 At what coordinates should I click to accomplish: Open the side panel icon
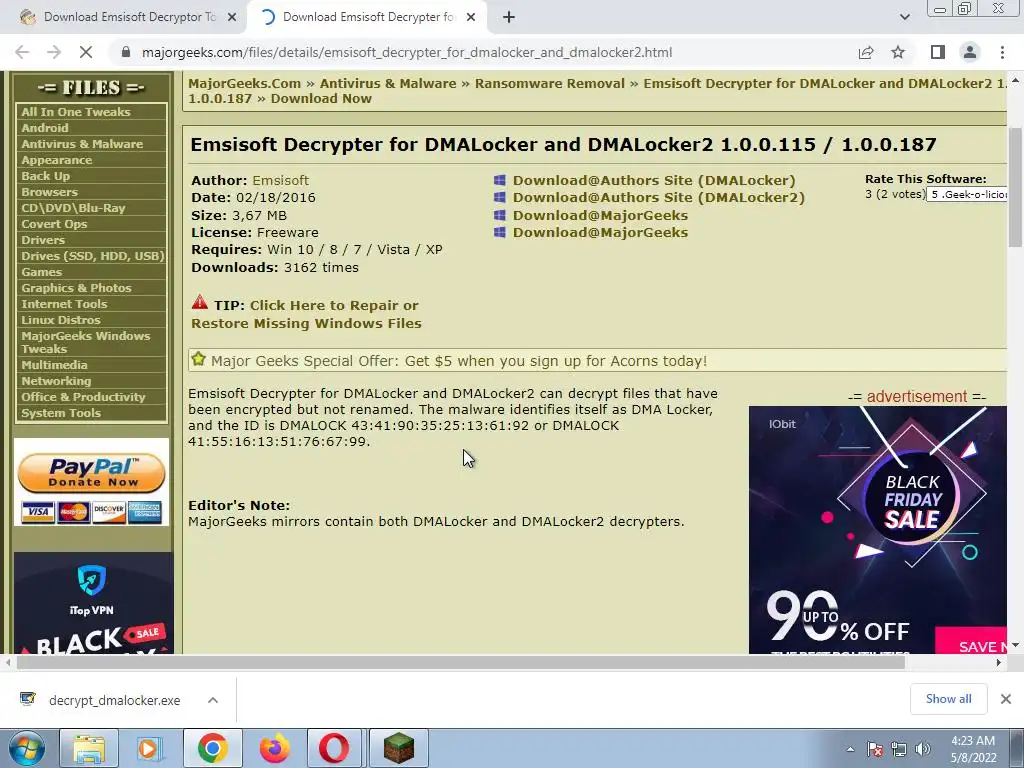tap(938, 52)
